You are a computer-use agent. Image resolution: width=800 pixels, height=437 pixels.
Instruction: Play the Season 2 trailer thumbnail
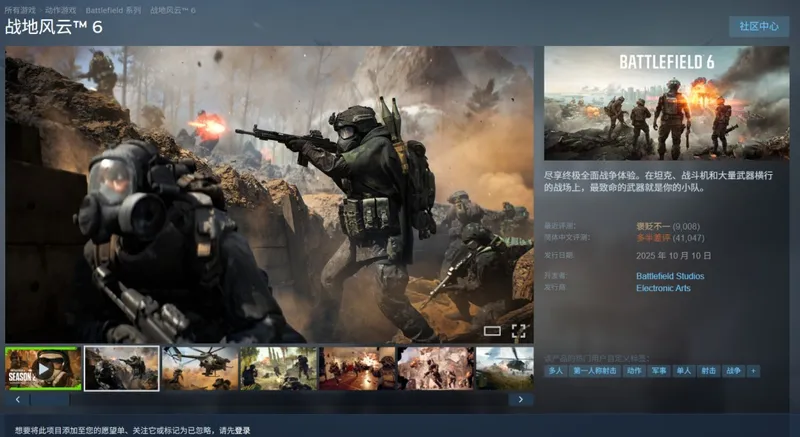click(43, 368)
